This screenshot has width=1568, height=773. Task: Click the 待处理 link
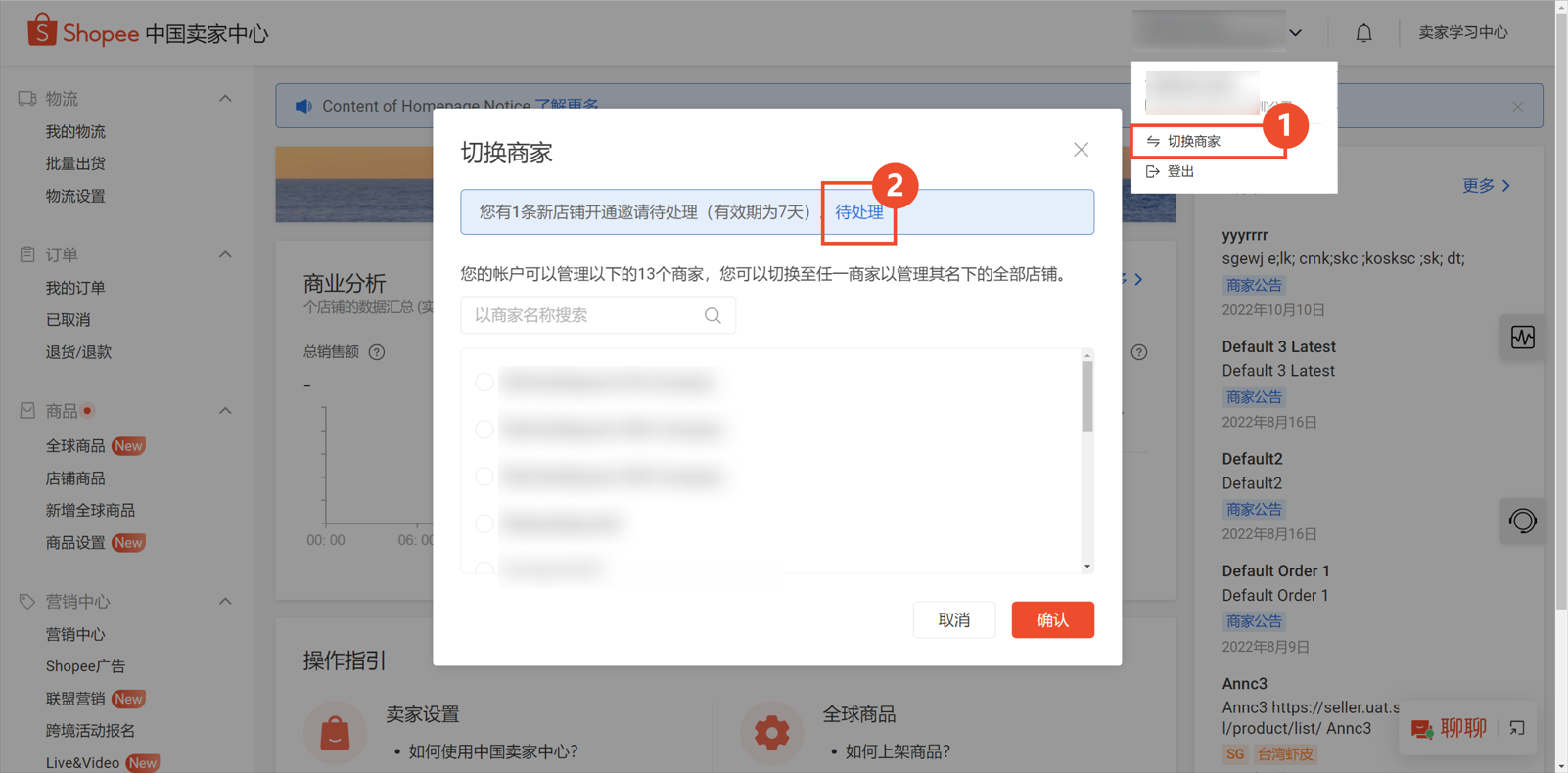click(x=859, y=212)
